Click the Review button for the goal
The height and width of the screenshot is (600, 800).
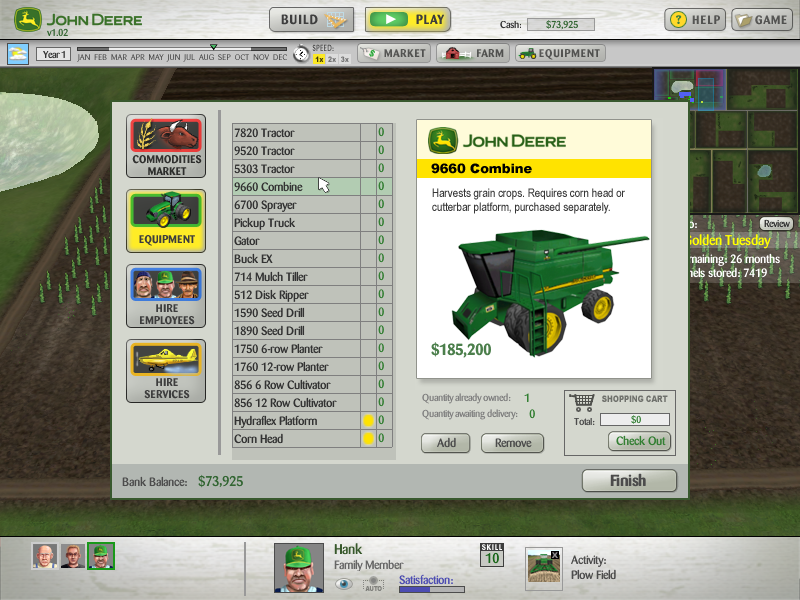[x=776, y=223]
